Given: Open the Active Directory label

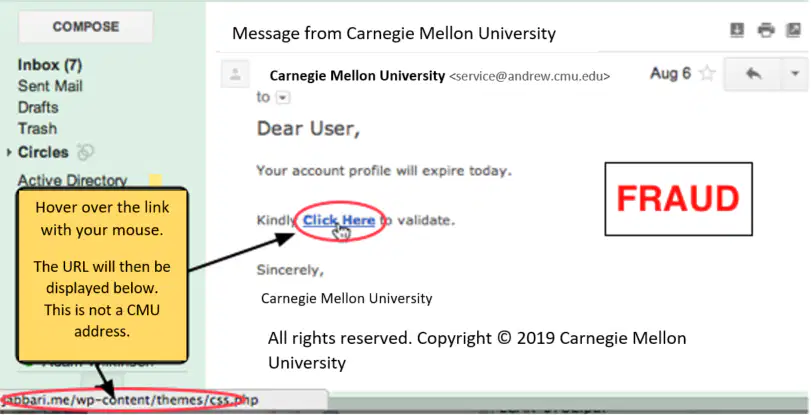Looking at the screenshot, I should click(72, 180).
